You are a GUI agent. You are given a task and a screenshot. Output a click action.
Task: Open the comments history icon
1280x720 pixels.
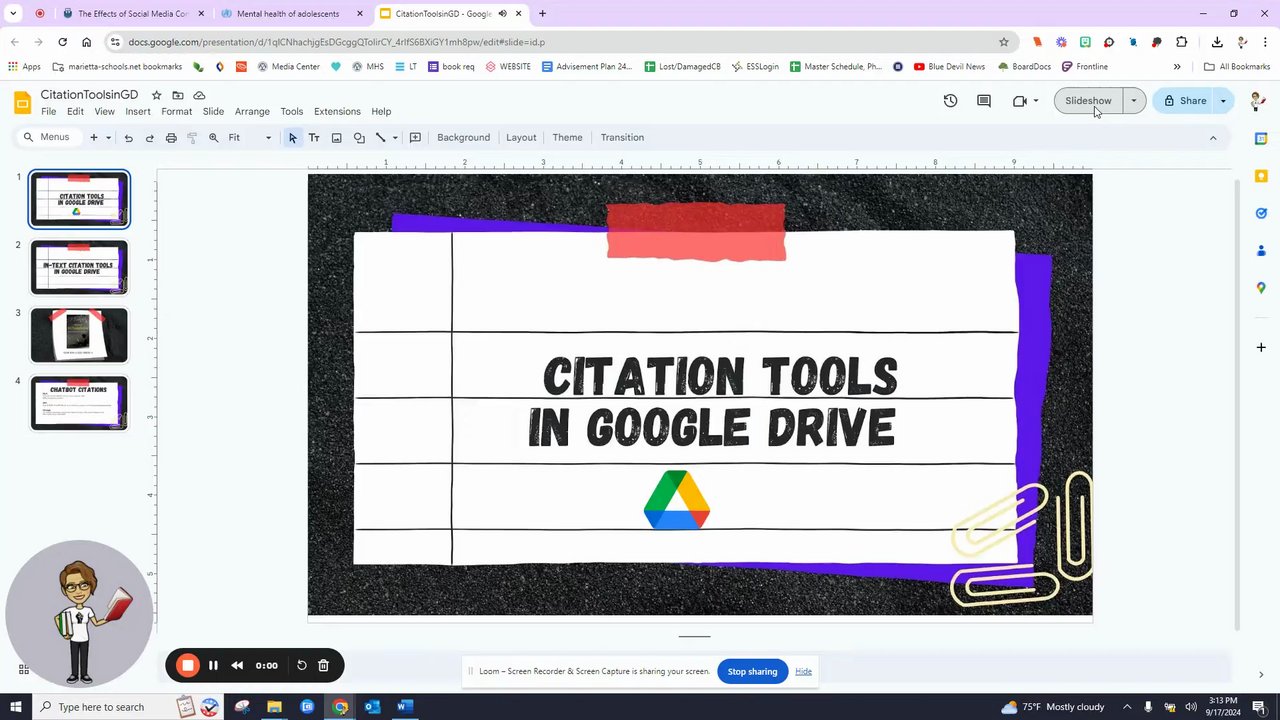(984, 101)
